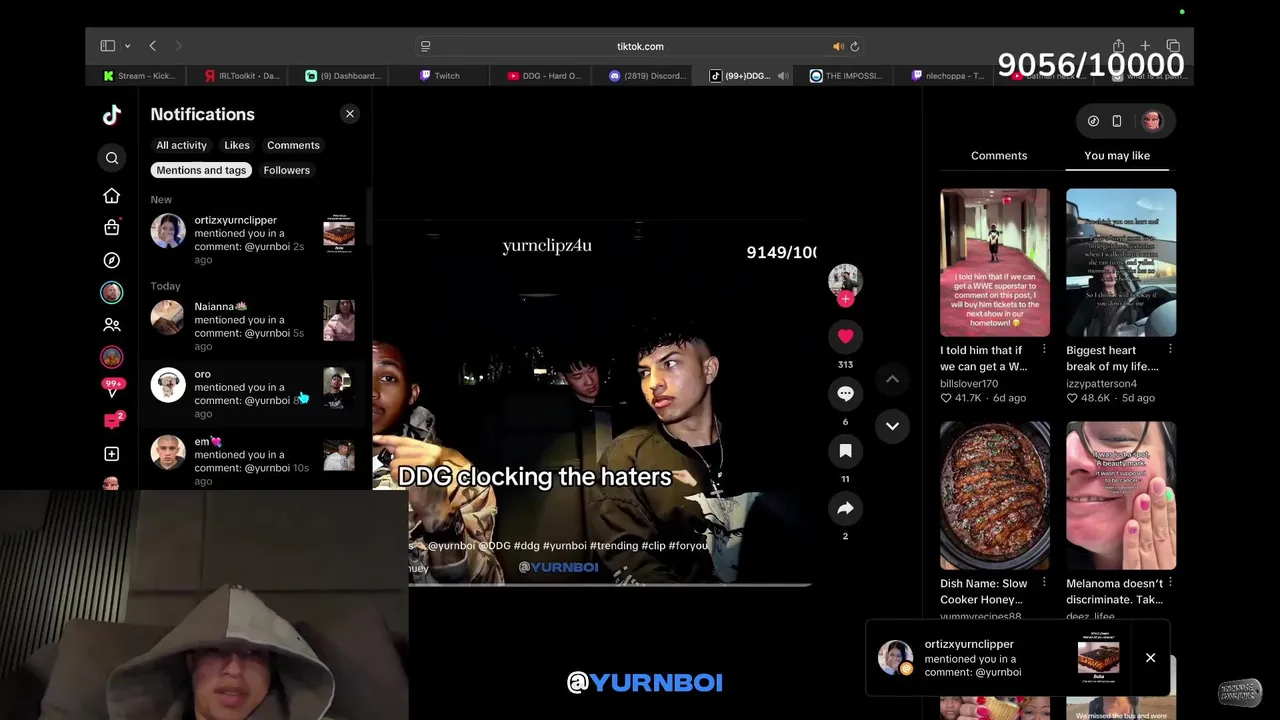The height and width of the screenshot is (720, 1280).
Task: Open the Friends icon in sidebar
Action: (x=112, y=325)
